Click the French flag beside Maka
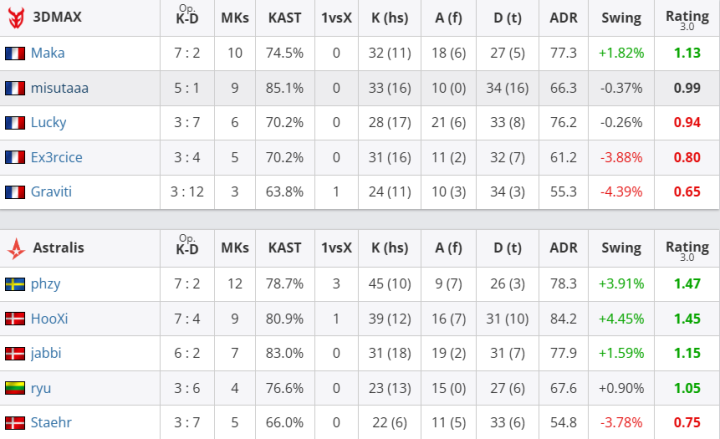The height and width of the screenshot is (439, 720). [15, 53]
